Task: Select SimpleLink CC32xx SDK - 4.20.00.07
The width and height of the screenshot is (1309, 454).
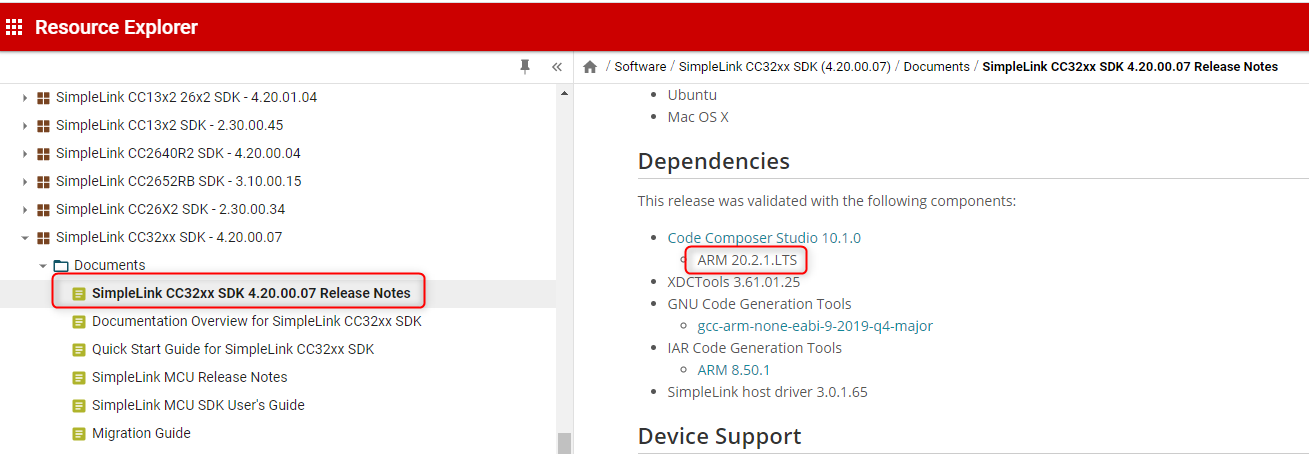Action: click(x=169, y=238)
